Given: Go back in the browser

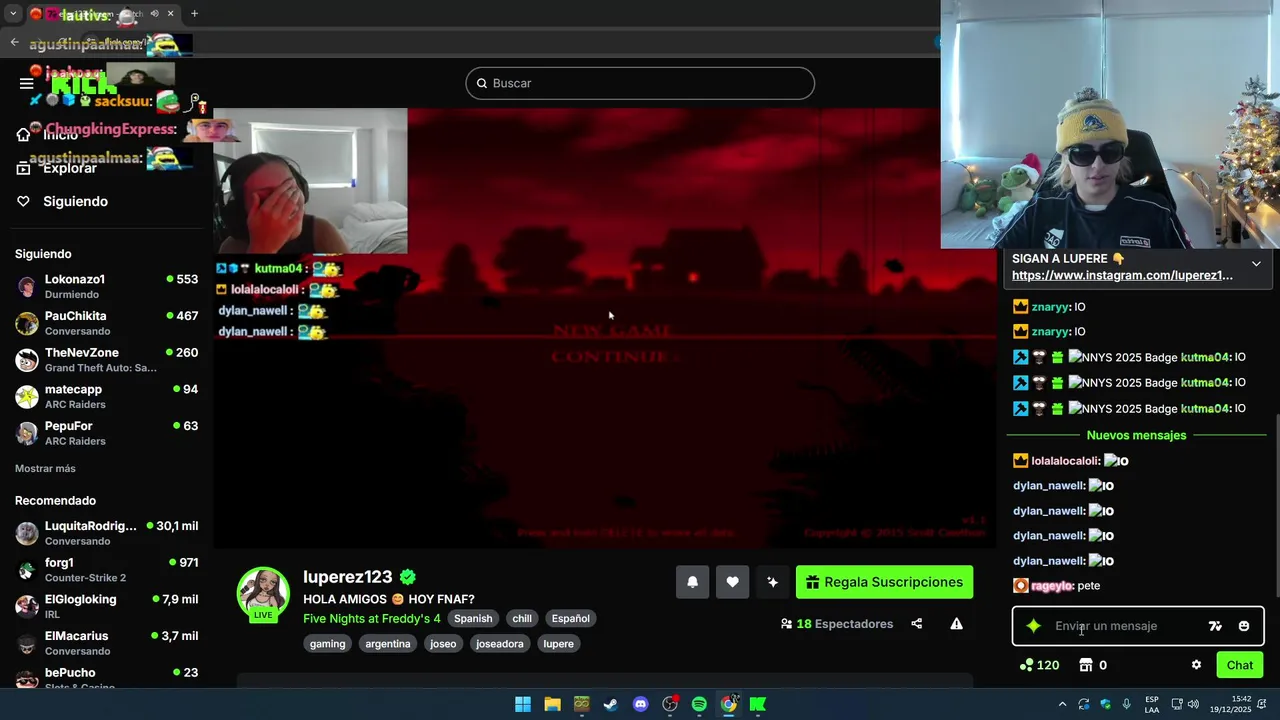Looking at the screenshot, I should (14, 42).
